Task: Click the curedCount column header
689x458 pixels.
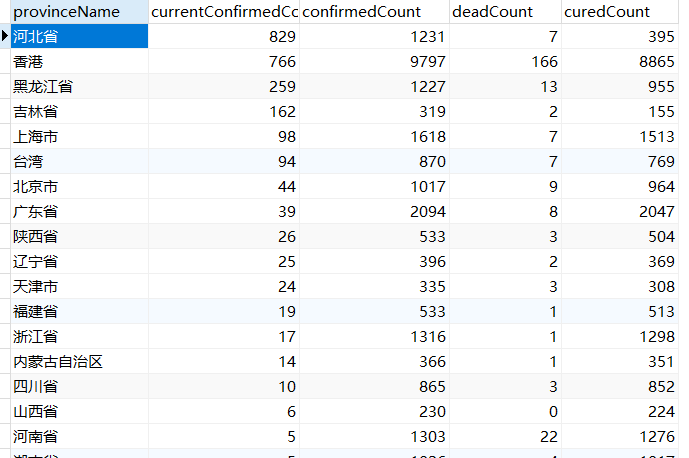Action: coord(620,12)
